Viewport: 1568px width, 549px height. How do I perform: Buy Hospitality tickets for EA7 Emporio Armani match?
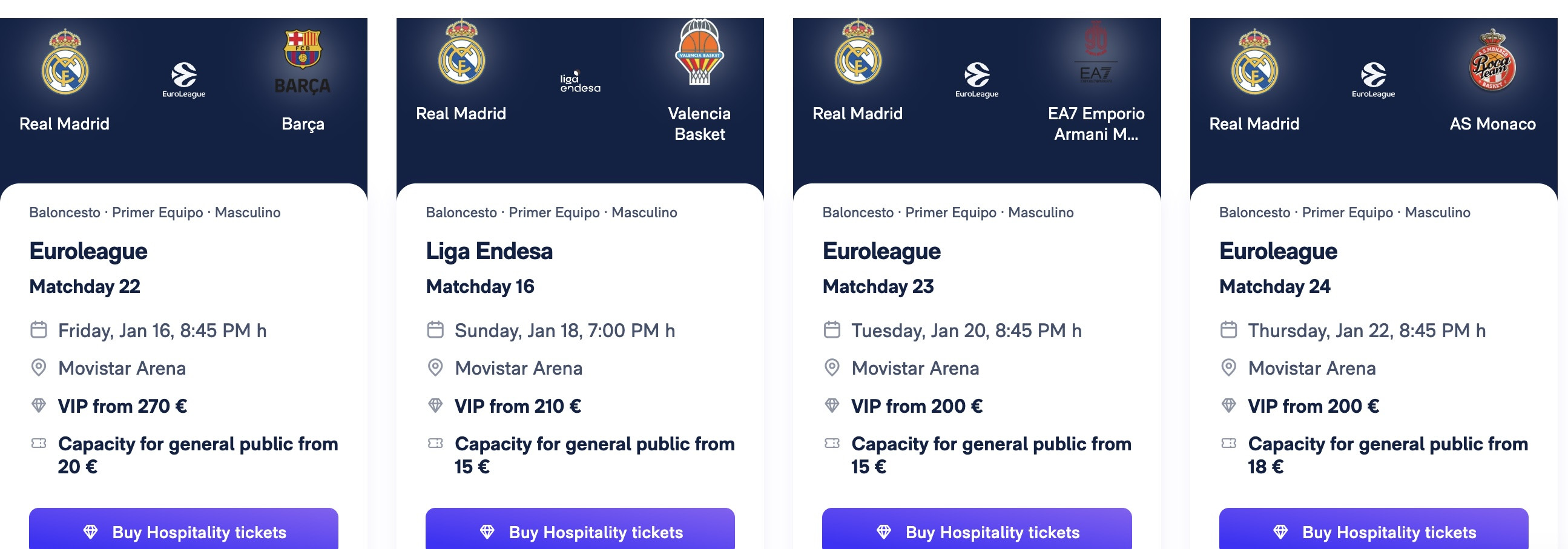977,531
